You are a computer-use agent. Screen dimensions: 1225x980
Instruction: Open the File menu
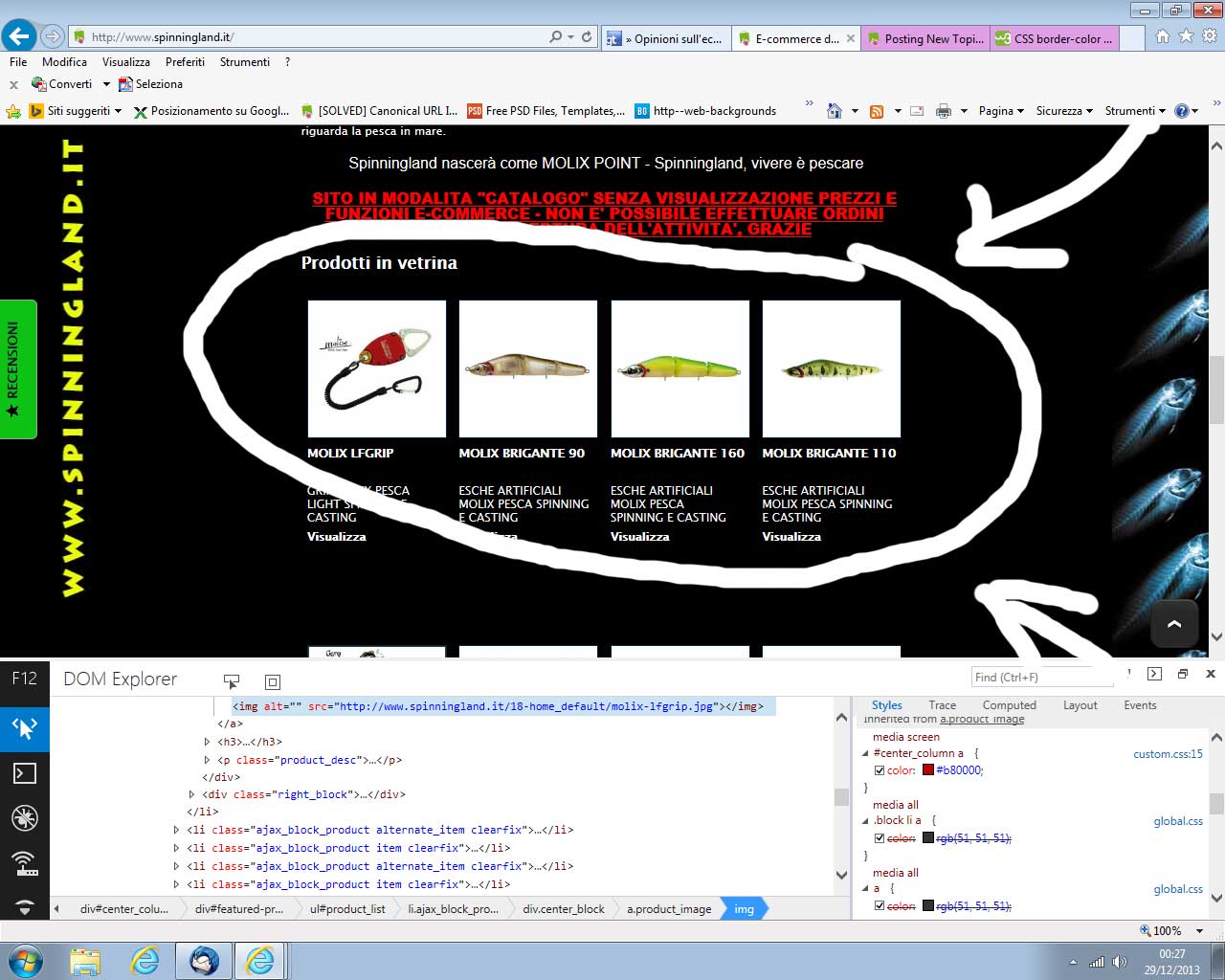(18, 61)
